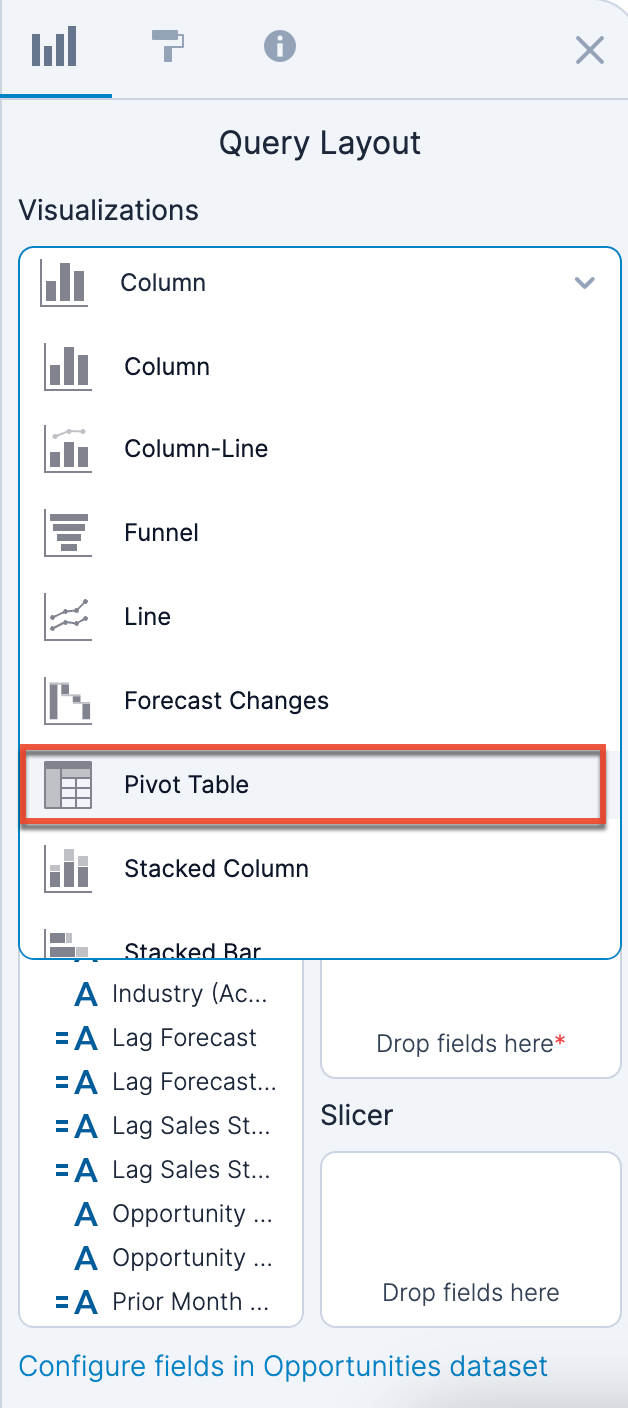Collapse the Visualizations dropdown chevron
The image size is (628, 1408).
coord(585,283)
